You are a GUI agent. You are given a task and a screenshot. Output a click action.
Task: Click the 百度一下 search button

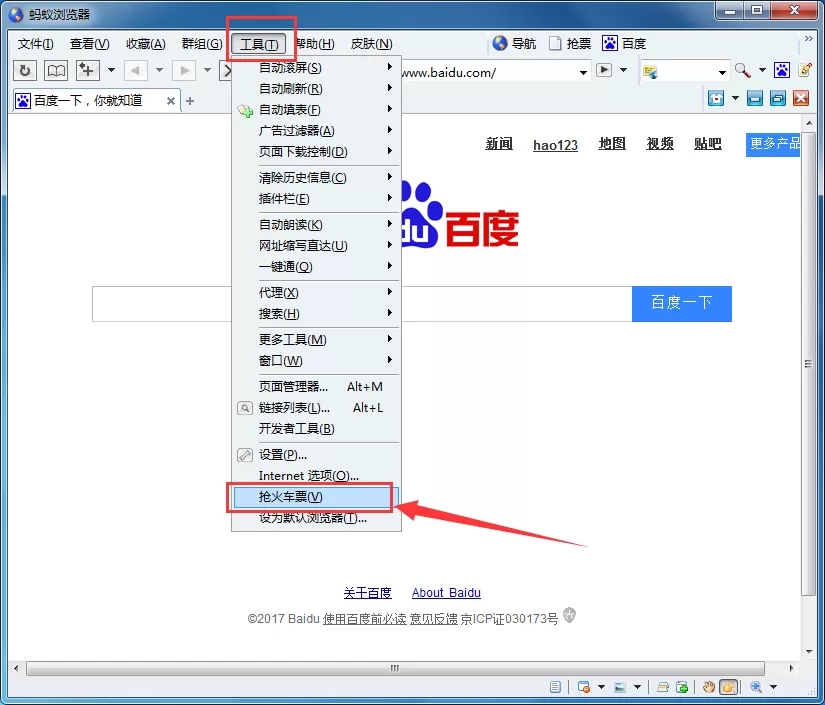[681, 304]
